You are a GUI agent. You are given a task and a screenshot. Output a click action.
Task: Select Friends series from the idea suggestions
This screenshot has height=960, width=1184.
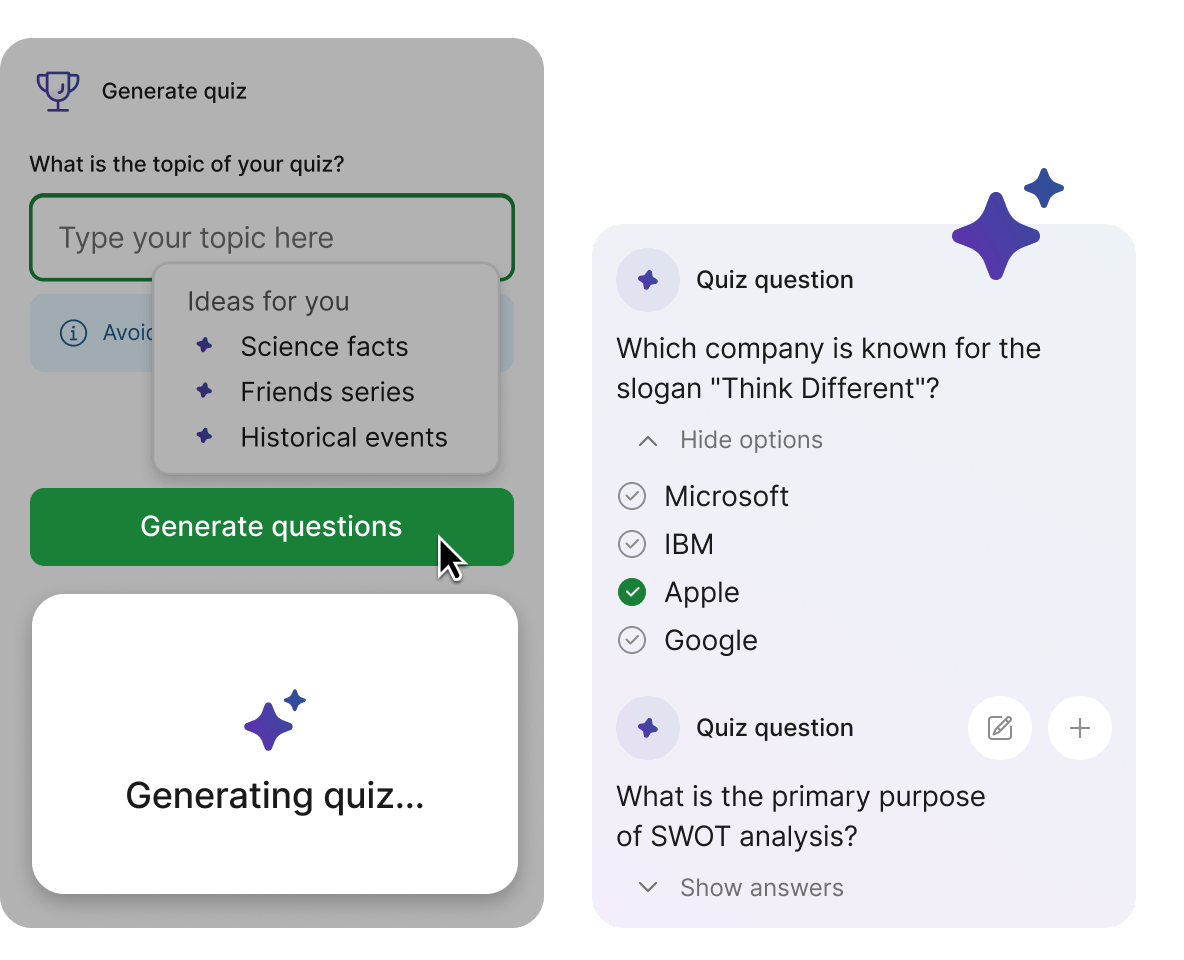tap(327, 392)
